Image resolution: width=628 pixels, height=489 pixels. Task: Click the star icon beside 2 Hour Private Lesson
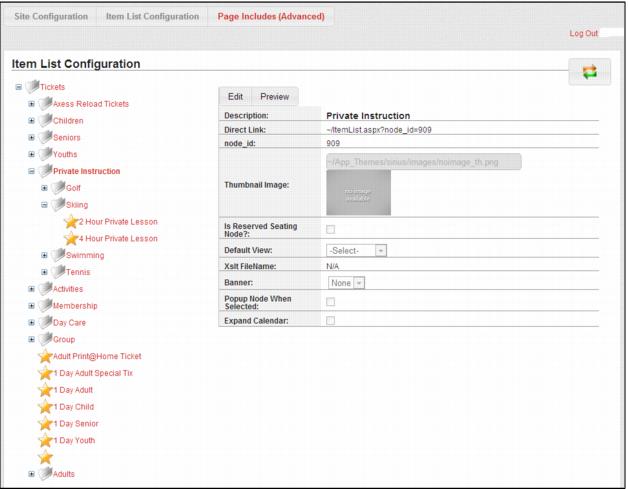click(x=71, y=221)
